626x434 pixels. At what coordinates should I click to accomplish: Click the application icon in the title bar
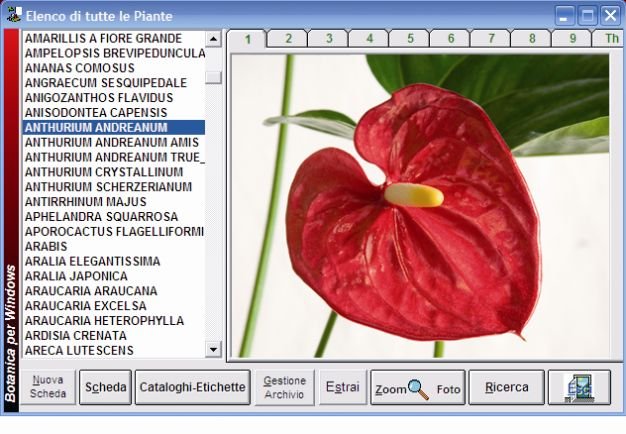[14, 14]
